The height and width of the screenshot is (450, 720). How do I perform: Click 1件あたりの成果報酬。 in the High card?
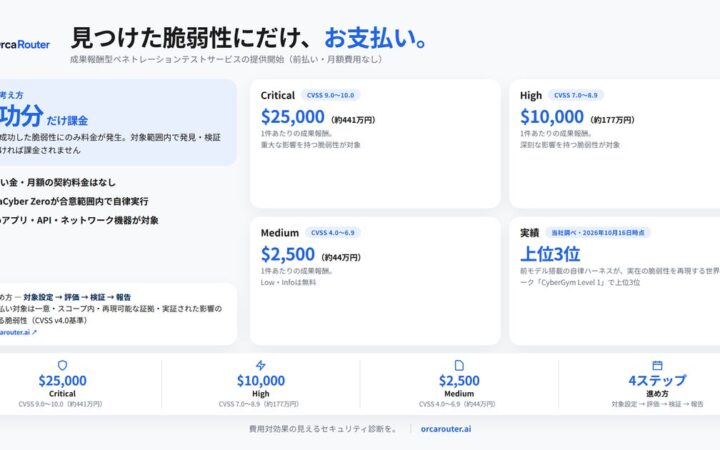557,134
